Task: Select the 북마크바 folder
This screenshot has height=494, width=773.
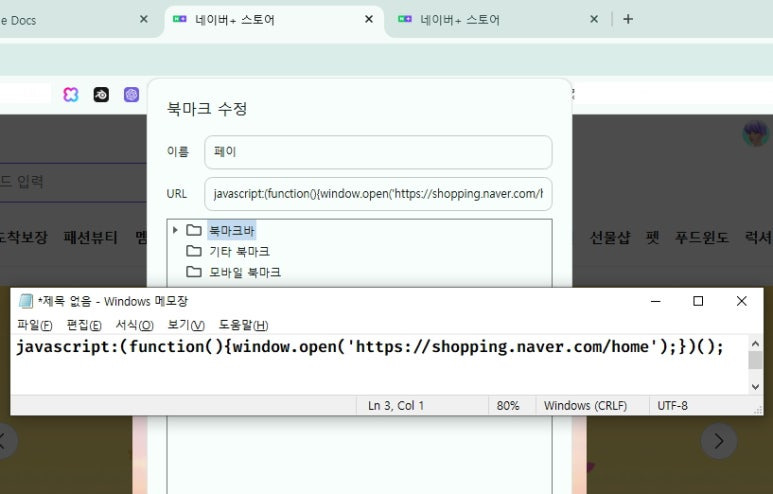Action: click(232, 230)
